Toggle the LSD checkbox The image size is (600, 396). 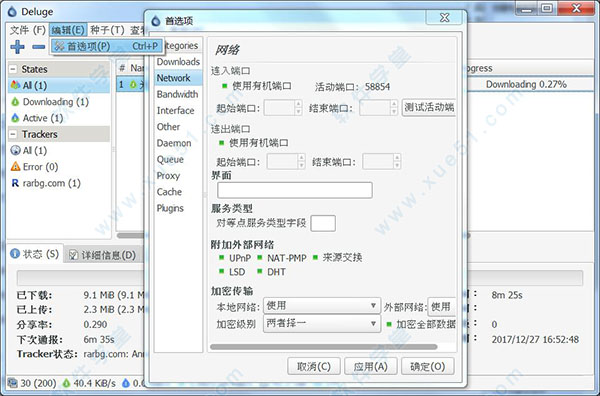click(221, 271)
